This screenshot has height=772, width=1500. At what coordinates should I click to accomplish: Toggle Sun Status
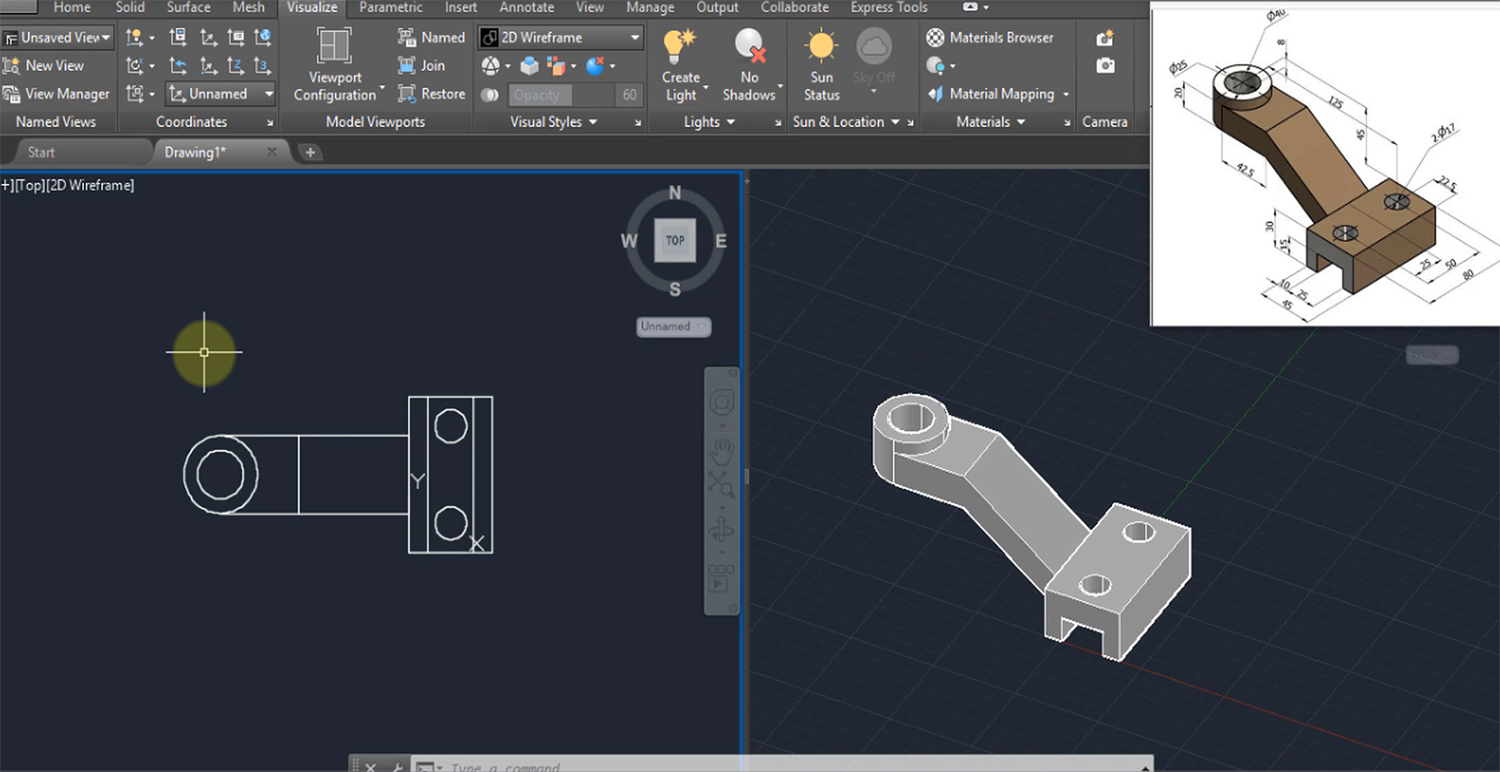[x=821, y=64]
